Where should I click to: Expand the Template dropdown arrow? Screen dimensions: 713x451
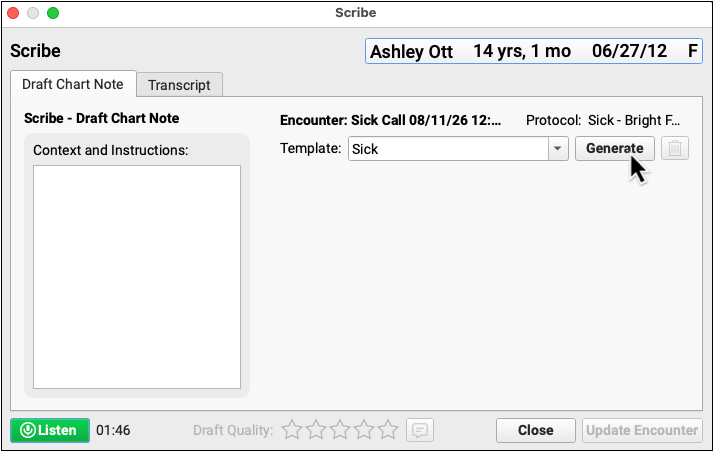[557, 149]
